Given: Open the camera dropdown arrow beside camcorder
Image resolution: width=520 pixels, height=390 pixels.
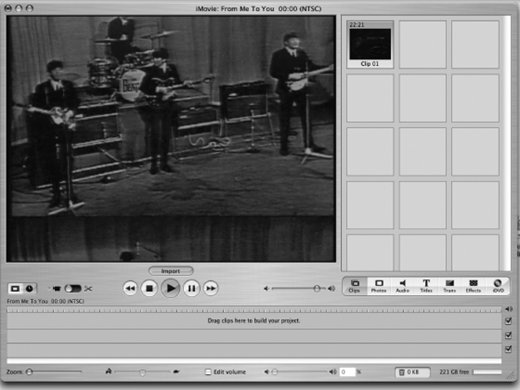Looking at the screenshot, I should pyautogui.click(x=49, y=288).
